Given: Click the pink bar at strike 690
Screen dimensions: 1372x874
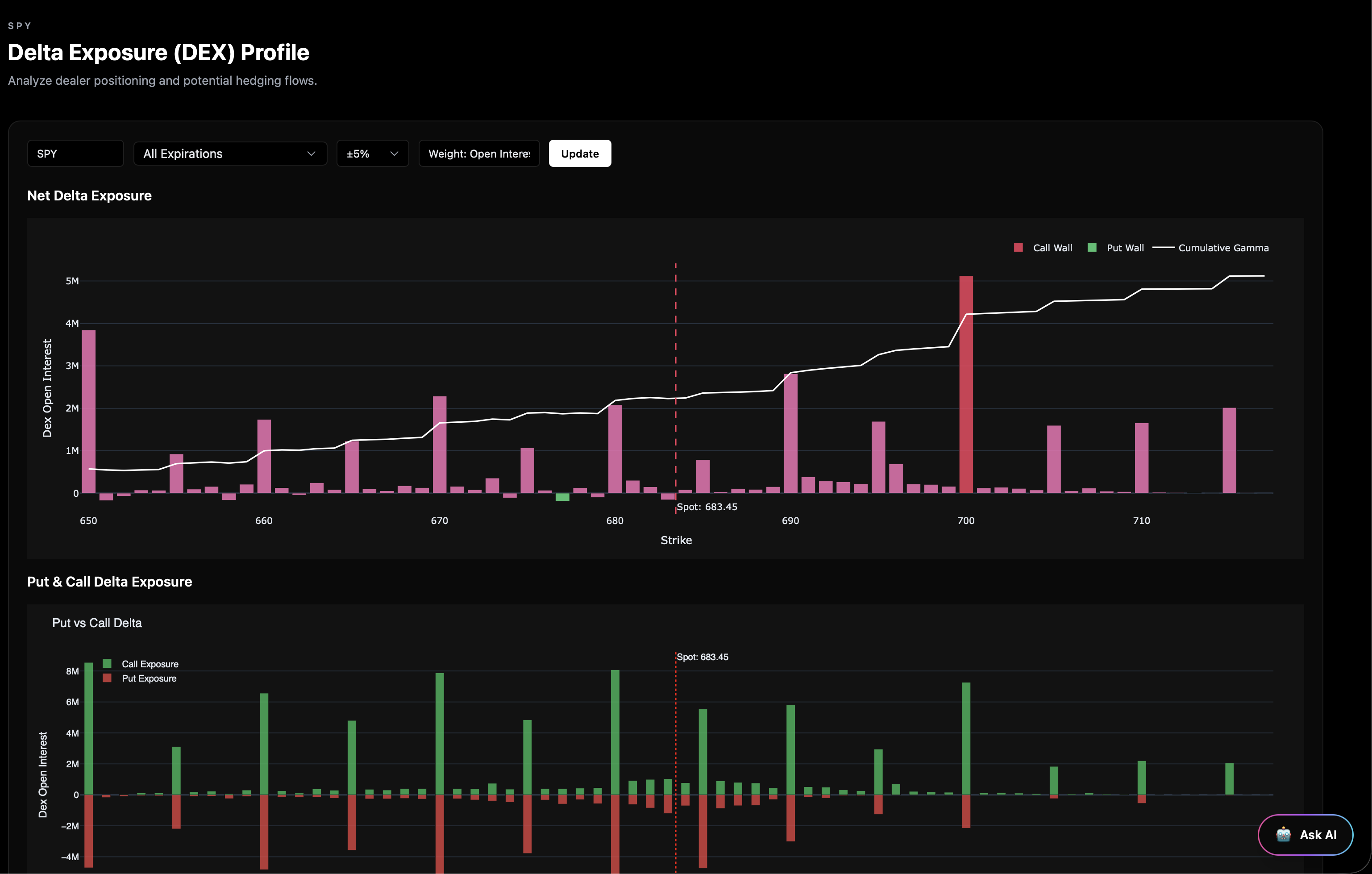Looking at the screenshot, I should (x=790, y=433).
